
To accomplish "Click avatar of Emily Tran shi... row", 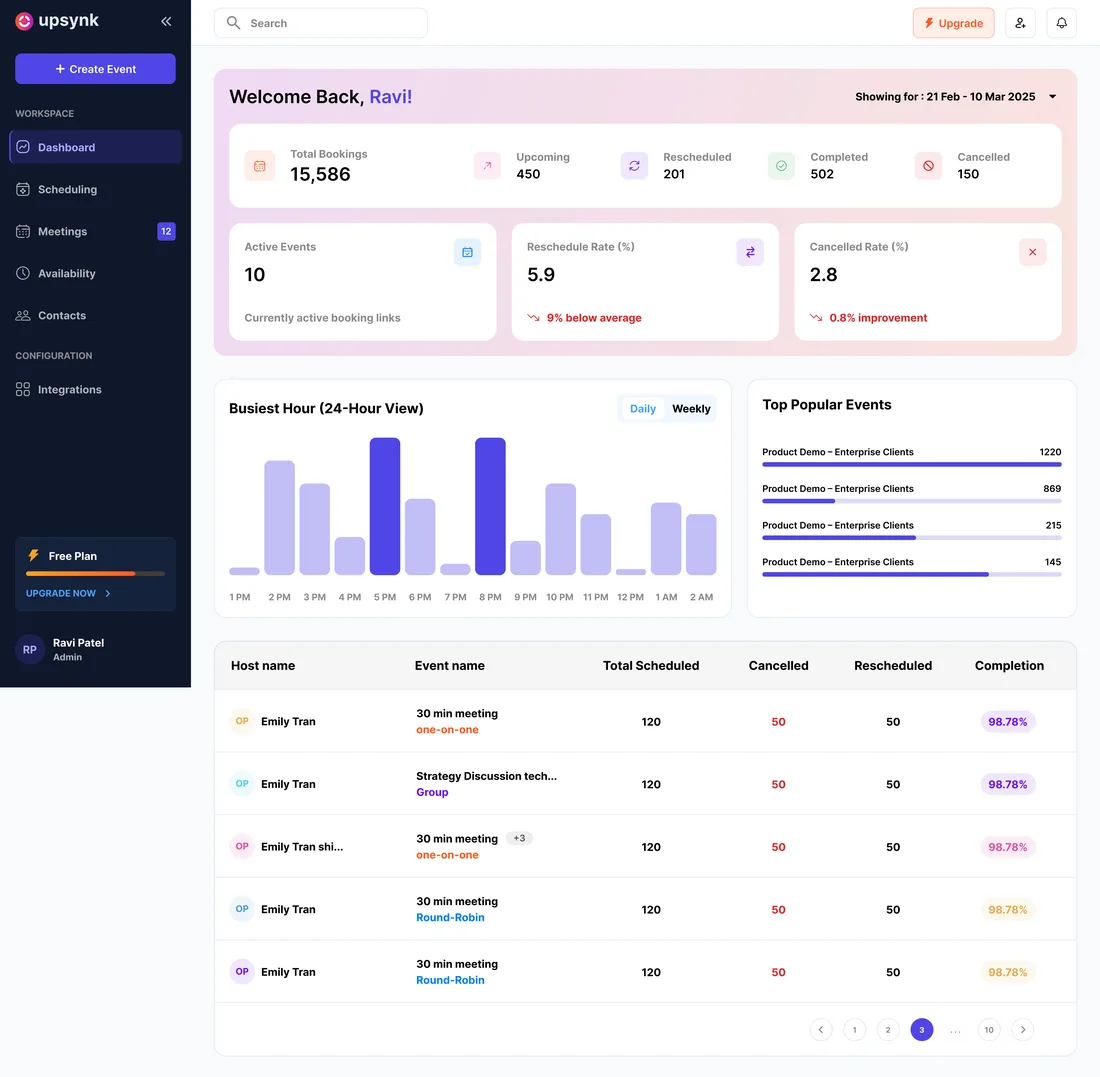I will coord(242,846).
